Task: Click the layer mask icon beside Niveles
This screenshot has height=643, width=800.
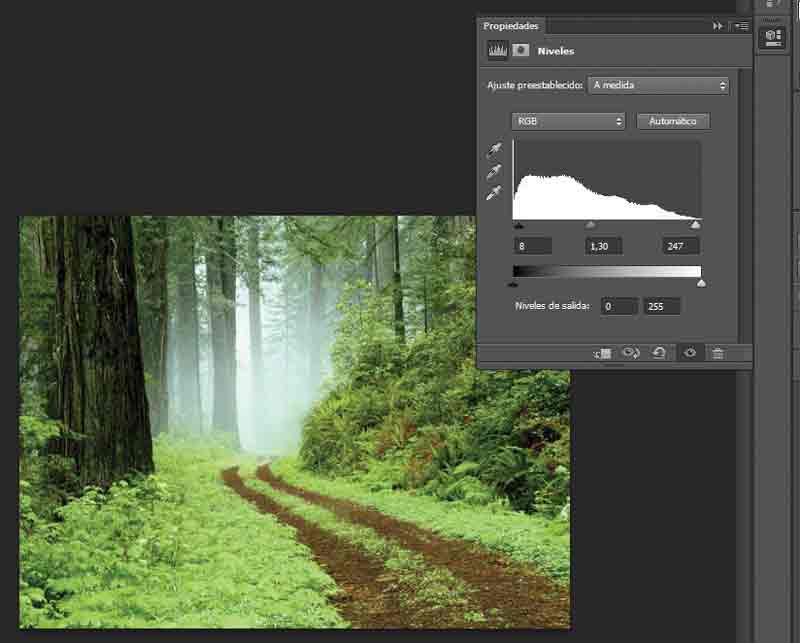Action: point(521,50)
